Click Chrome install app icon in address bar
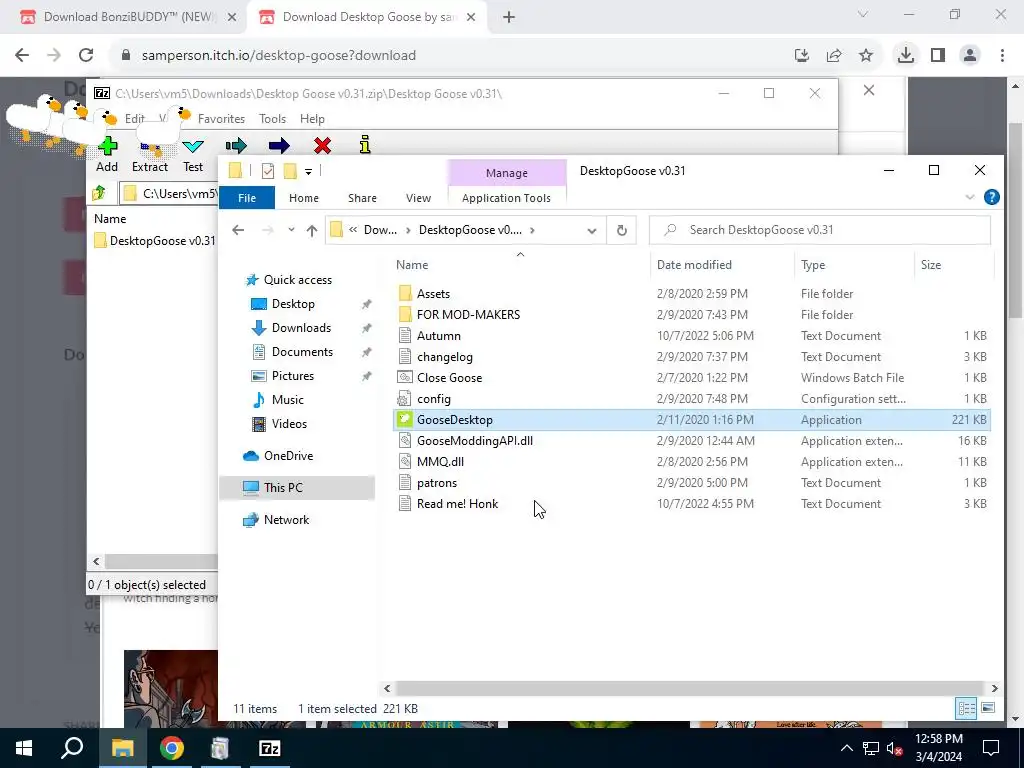This screenshot has width=1024, height=768. click(x=802, y=56)
